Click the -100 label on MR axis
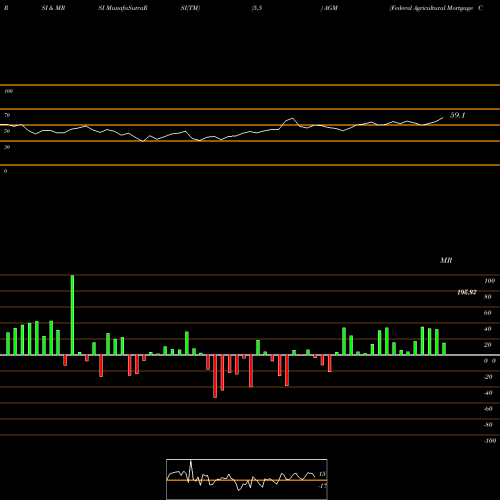This screenshot has width=500, height=500. pyautogui.click(x=490, y=441)
